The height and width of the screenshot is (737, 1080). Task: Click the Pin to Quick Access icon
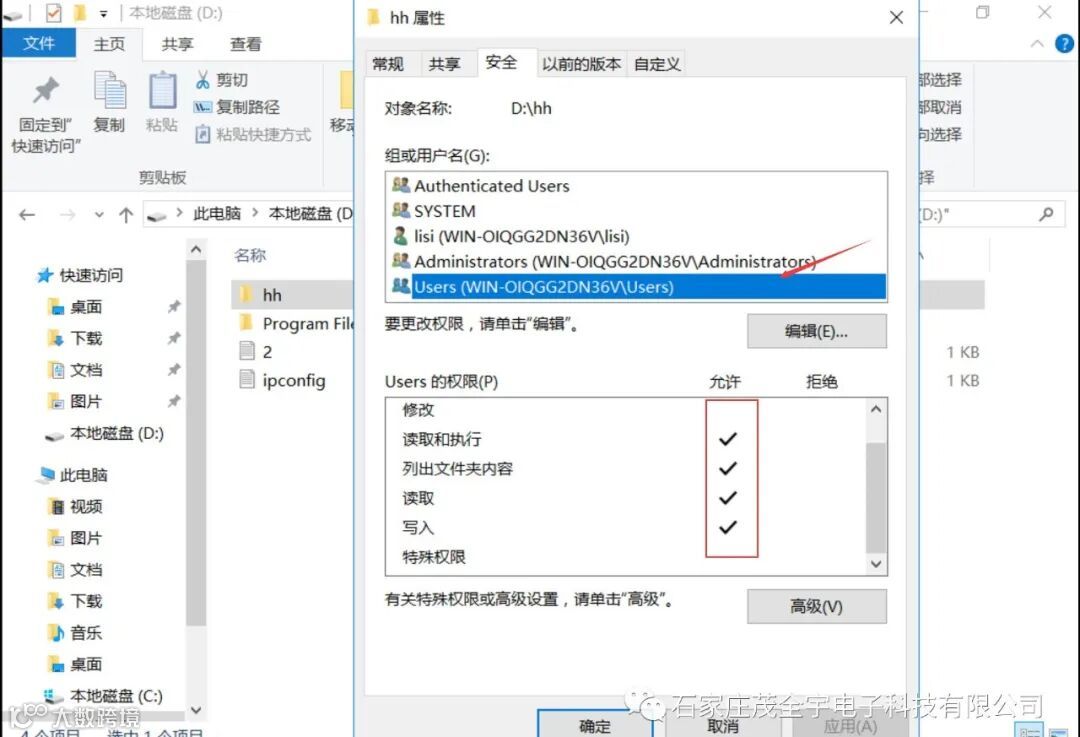(x=46, y=90)
